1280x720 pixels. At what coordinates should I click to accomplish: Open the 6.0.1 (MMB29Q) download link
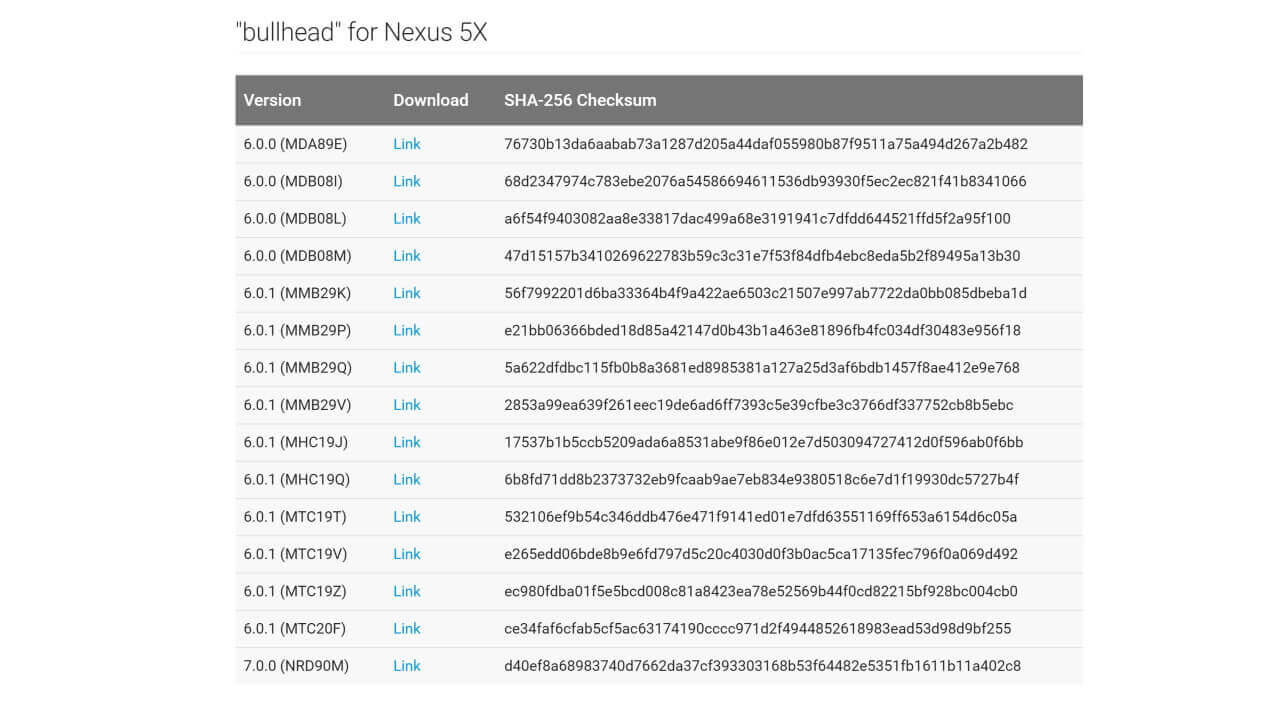coord(406,367)
